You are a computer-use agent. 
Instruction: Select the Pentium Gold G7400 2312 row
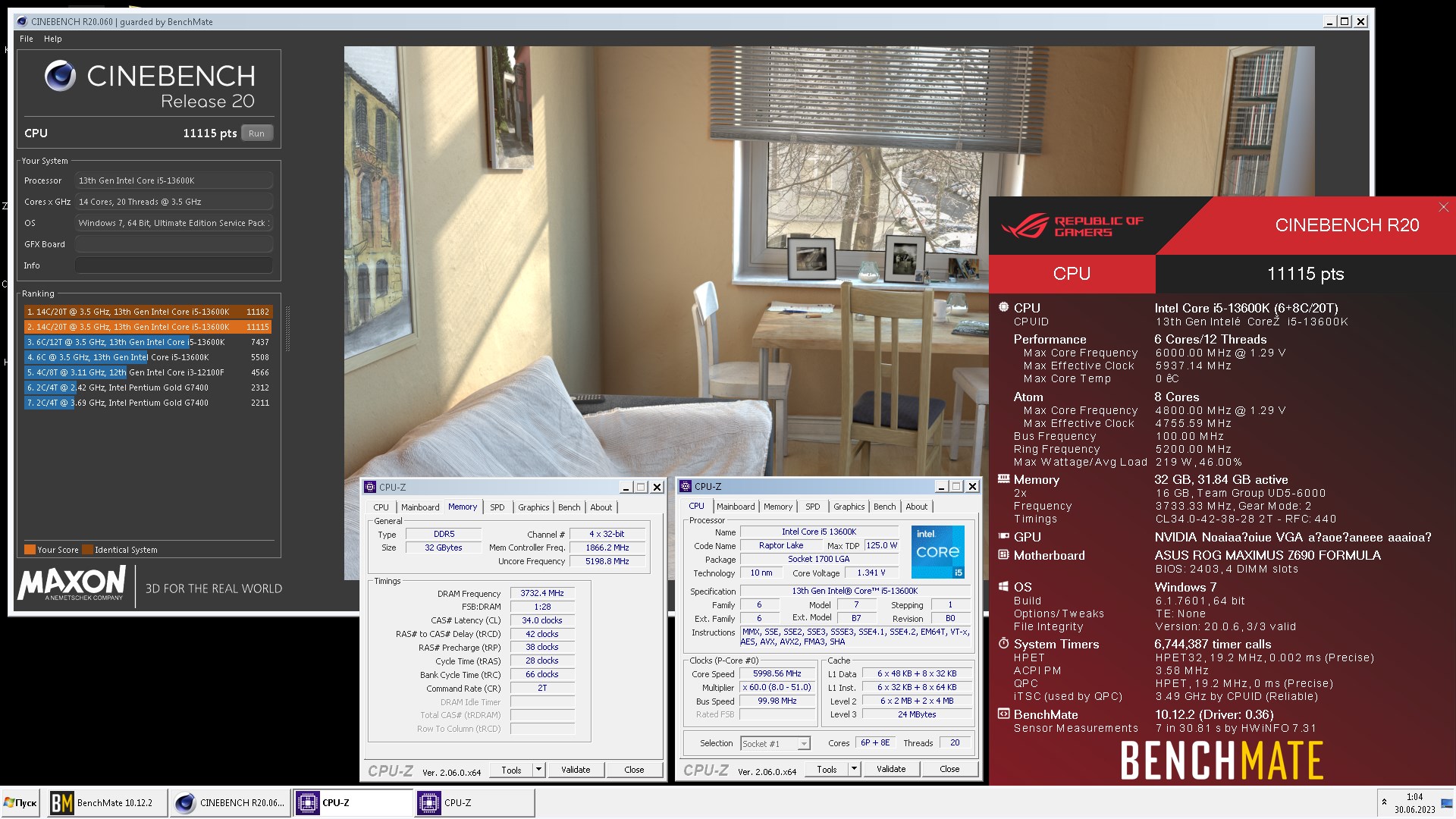point(148,388)
